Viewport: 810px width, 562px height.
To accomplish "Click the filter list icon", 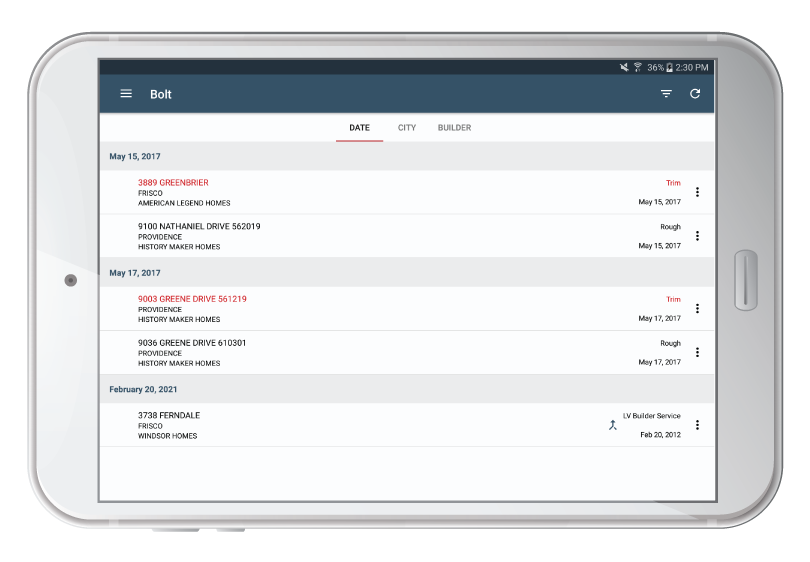I will click(666, 94).
